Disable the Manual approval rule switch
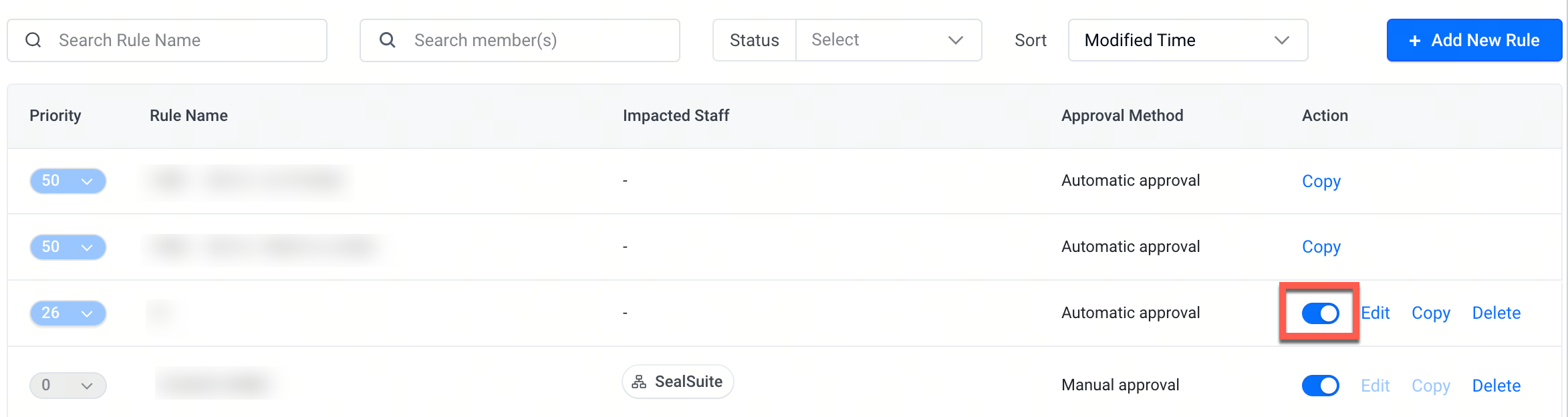 tap(1320, 386)
